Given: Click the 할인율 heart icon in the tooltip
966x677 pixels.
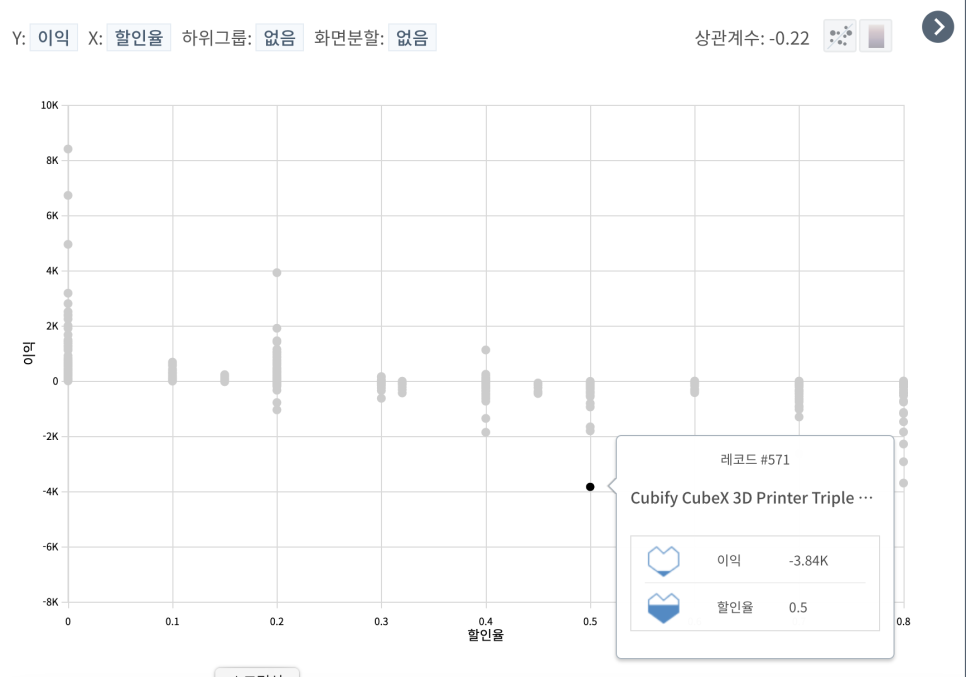Looking at the screenshot, I should click(664, 607).
